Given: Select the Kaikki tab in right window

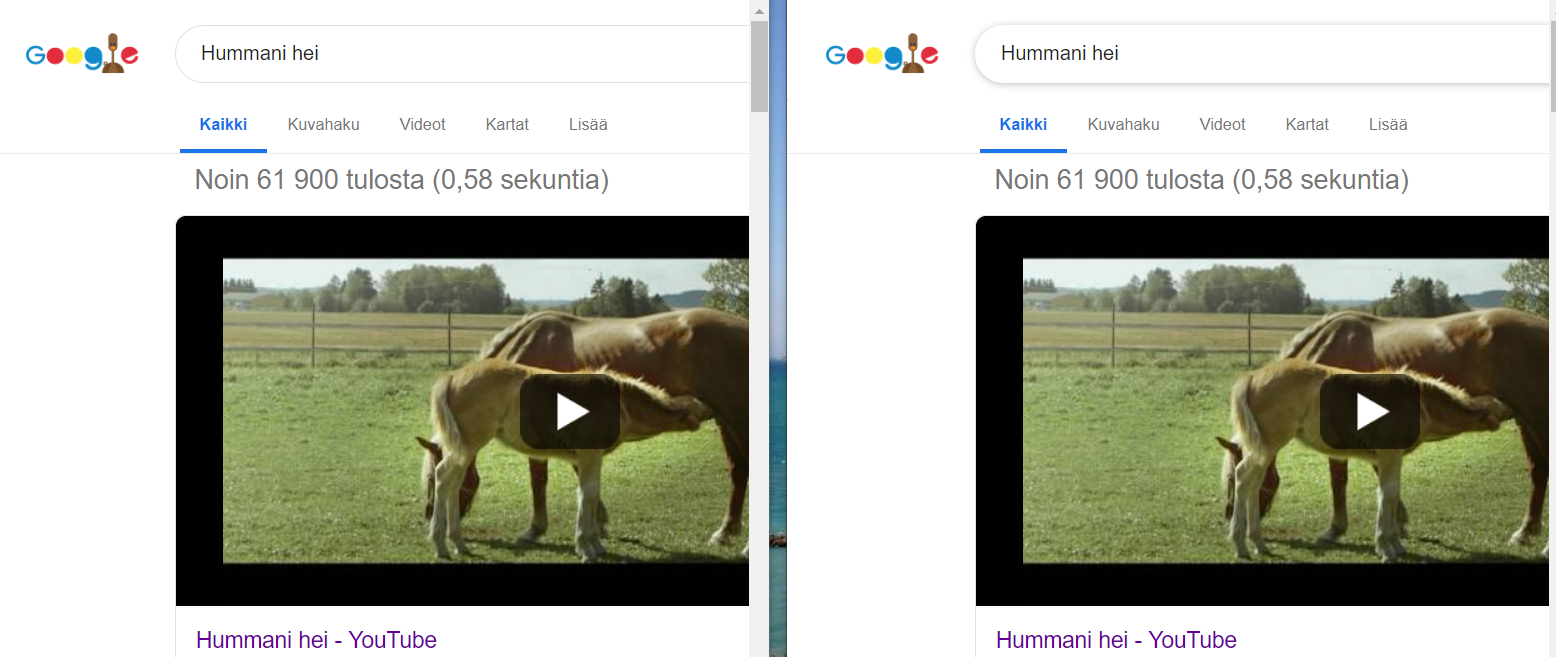Looking at the screenshot, I should 1023,125.
